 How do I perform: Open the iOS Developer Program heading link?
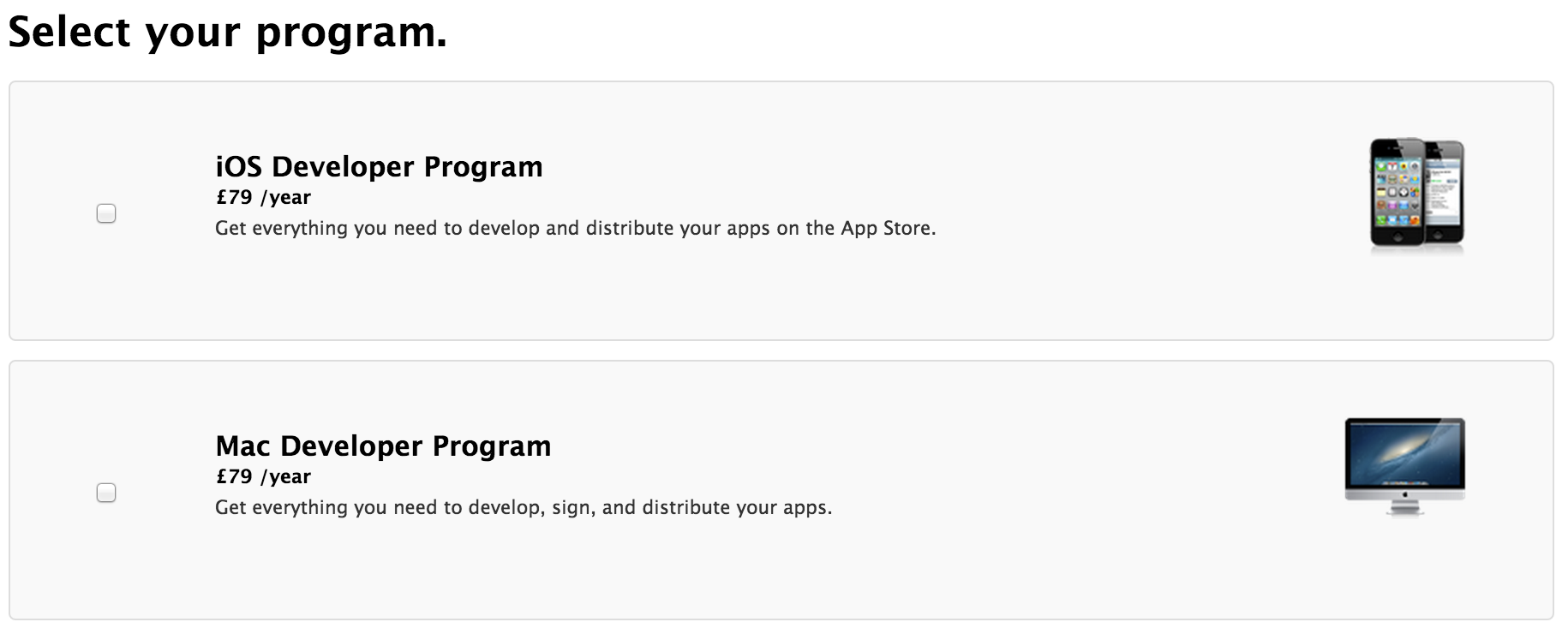point(380,167)
